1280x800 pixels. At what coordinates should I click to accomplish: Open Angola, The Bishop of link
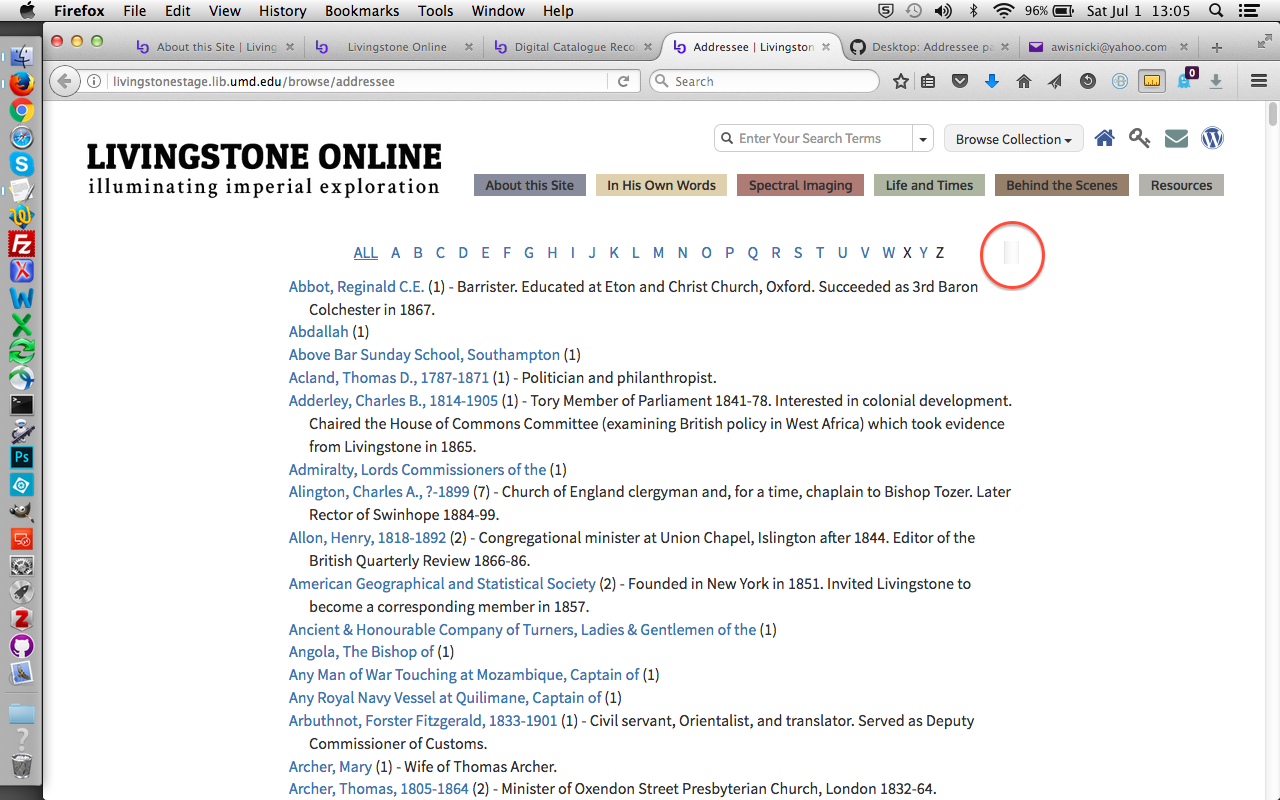362,652
